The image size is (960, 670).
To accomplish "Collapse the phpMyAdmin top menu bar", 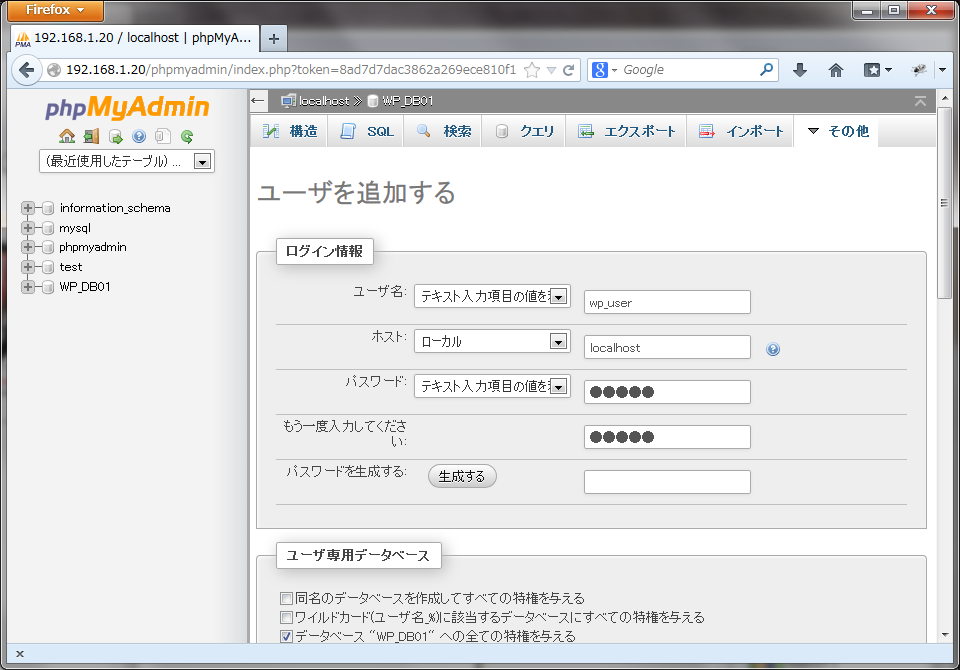I will 920,101.
